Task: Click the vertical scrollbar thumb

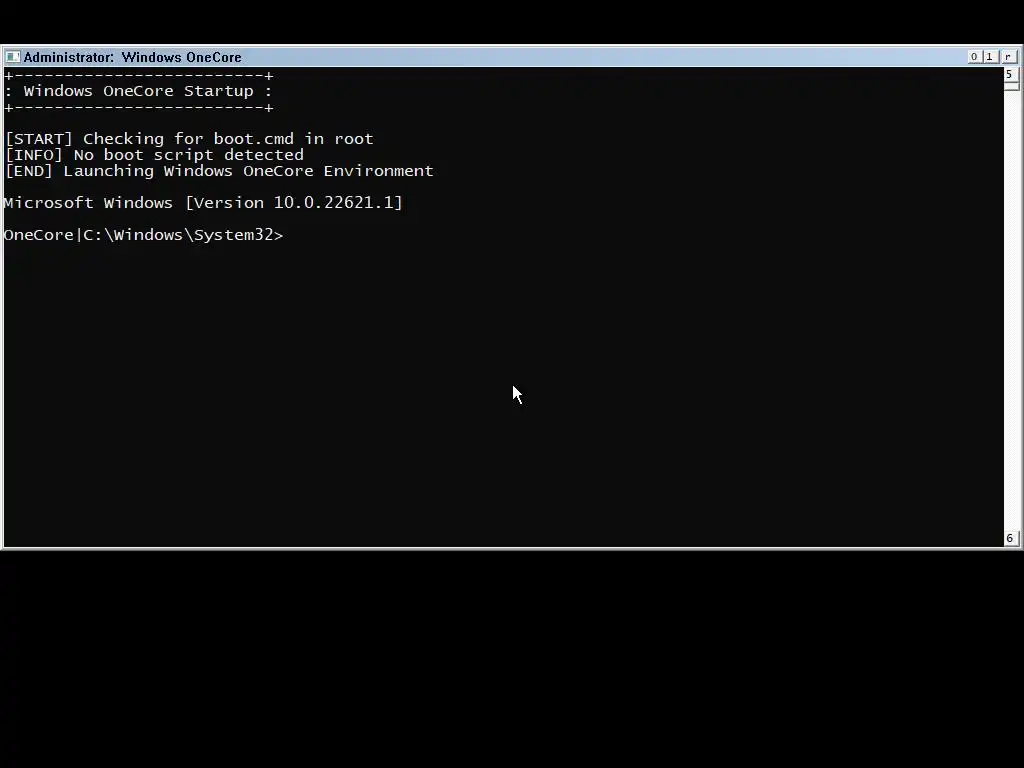Action: (x=1011, y=86)
